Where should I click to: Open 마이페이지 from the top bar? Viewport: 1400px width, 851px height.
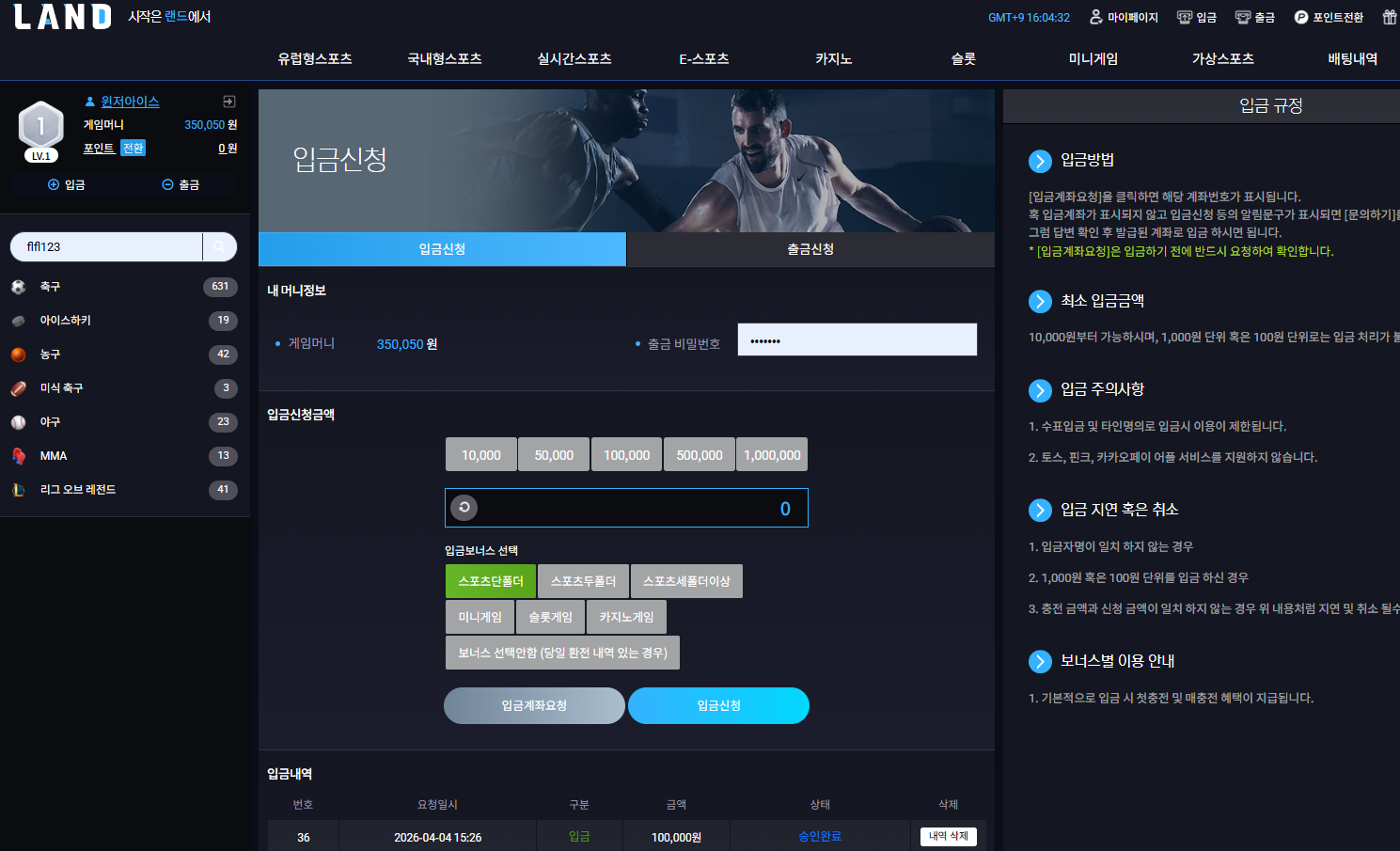[x=1124, y=17]
